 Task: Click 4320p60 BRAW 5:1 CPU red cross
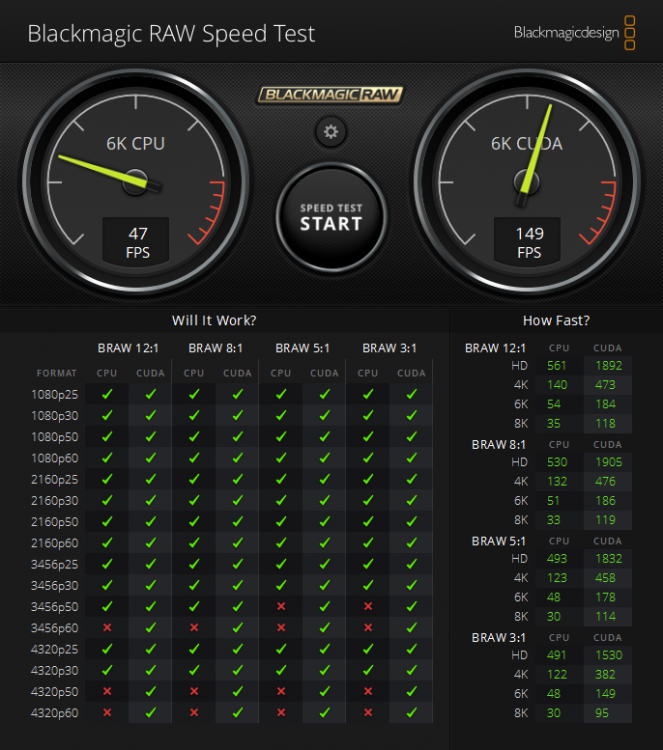tap(281, 712)
